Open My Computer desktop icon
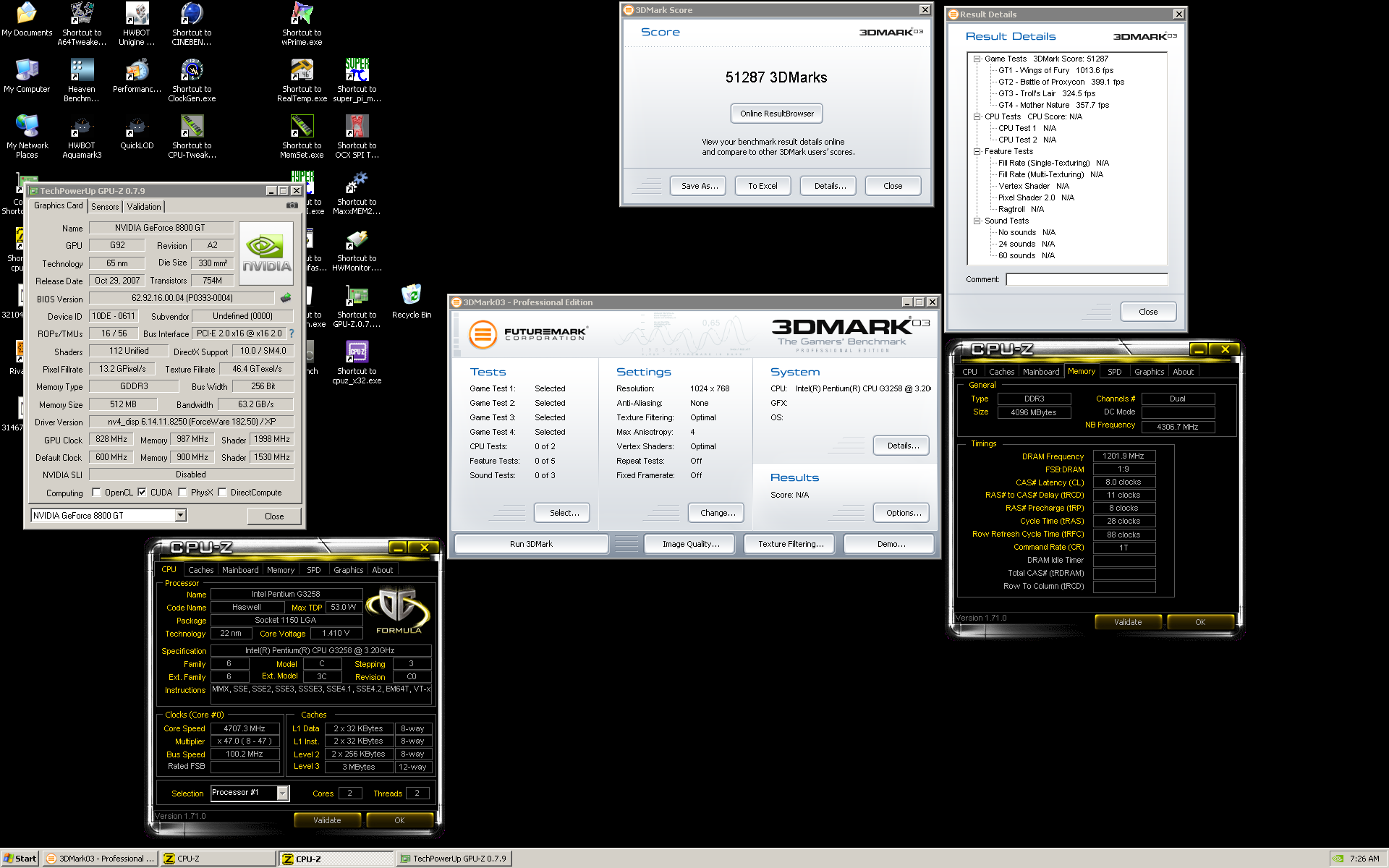 pos(27,76)
